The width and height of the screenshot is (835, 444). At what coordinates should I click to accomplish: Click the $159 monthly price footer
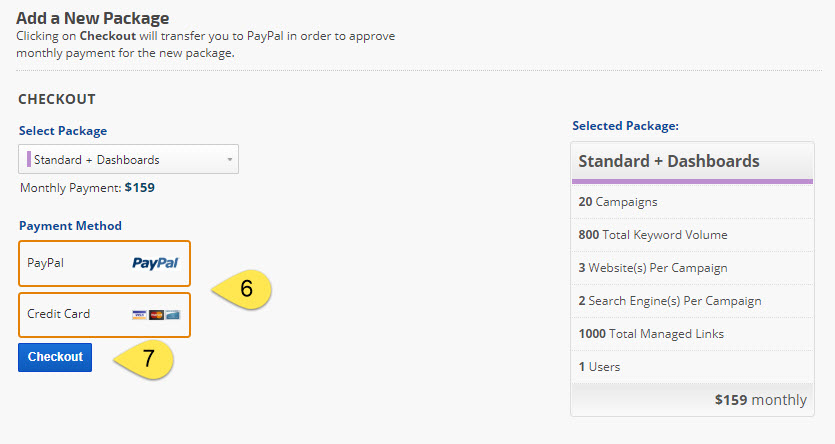[x=760, y=400]
